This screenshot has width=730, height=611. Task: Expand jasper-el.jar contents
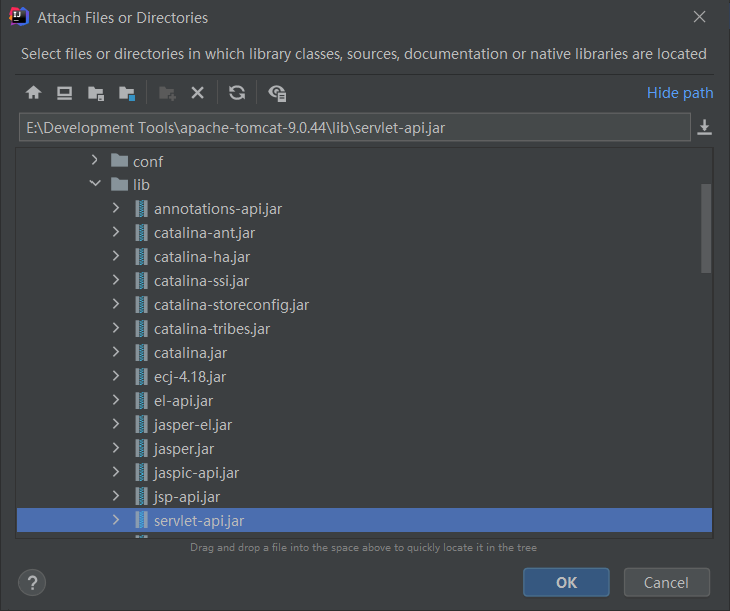click(116, 423)
